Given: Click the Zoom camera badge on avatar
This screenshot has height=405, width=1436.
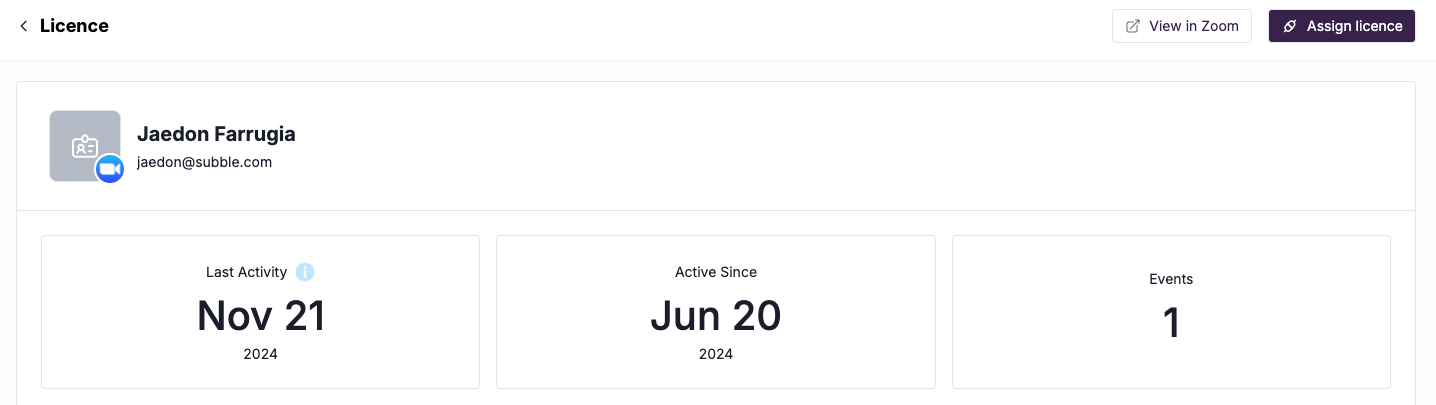Looking at the screenshot, I should coord(109,170).
